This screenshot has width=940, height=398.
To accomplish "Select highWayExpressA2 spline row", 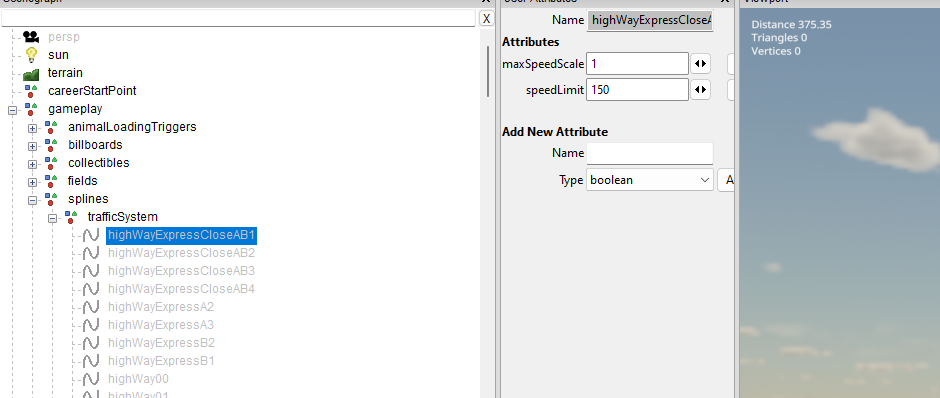I will [161, 307].
